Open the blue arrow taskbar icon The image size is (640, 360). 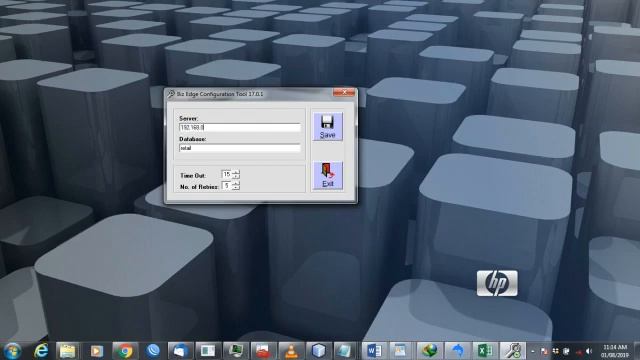[457, 351]
